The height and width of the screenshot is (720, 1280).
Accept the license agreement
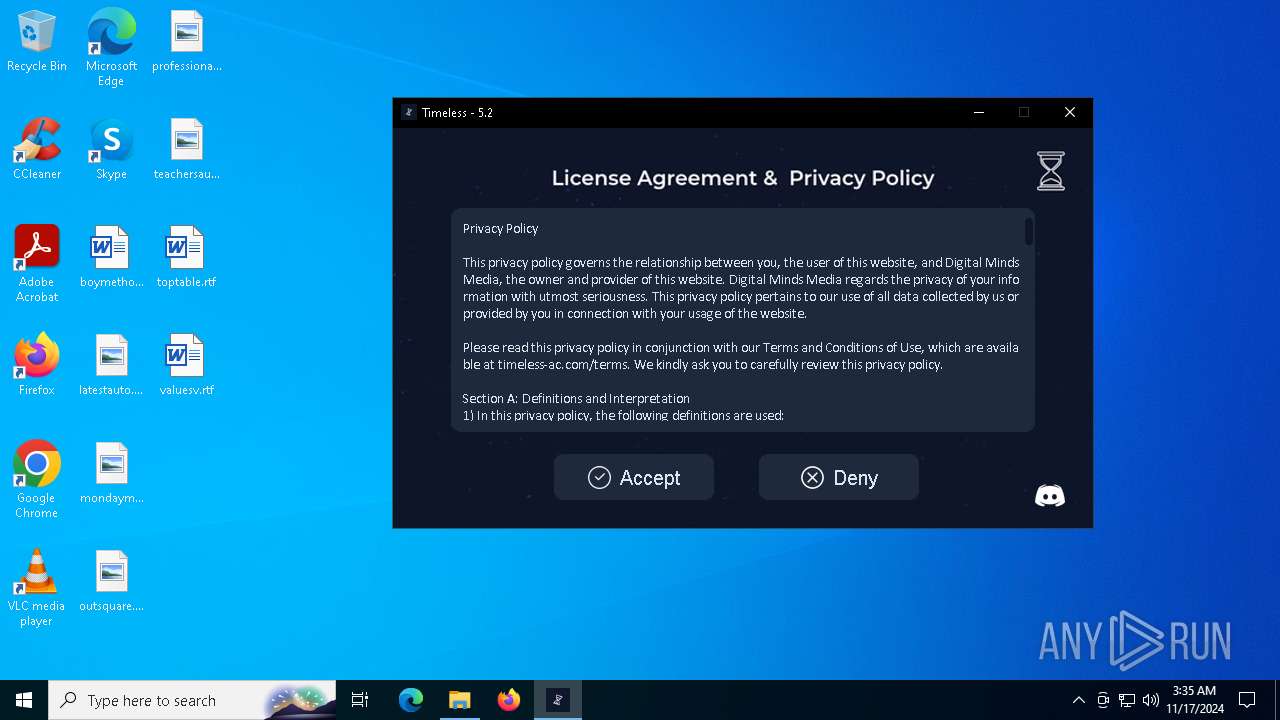pyautogui.click(x=634, y=477)
